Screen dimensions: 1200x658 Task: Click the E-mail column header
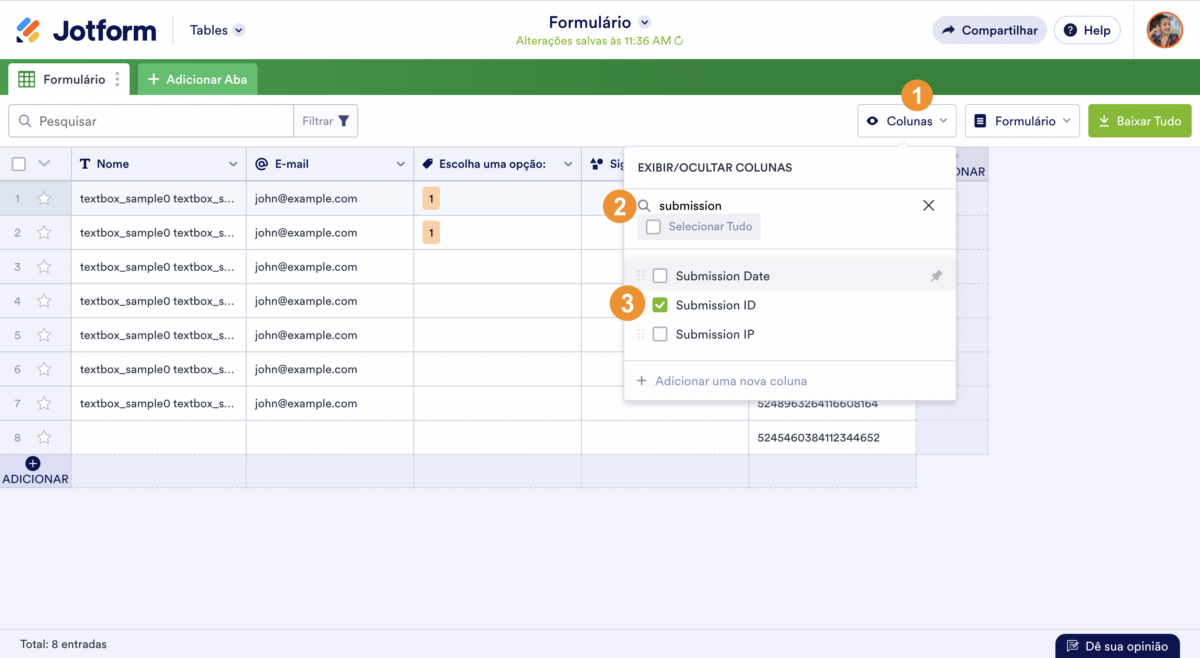[330, 164]
